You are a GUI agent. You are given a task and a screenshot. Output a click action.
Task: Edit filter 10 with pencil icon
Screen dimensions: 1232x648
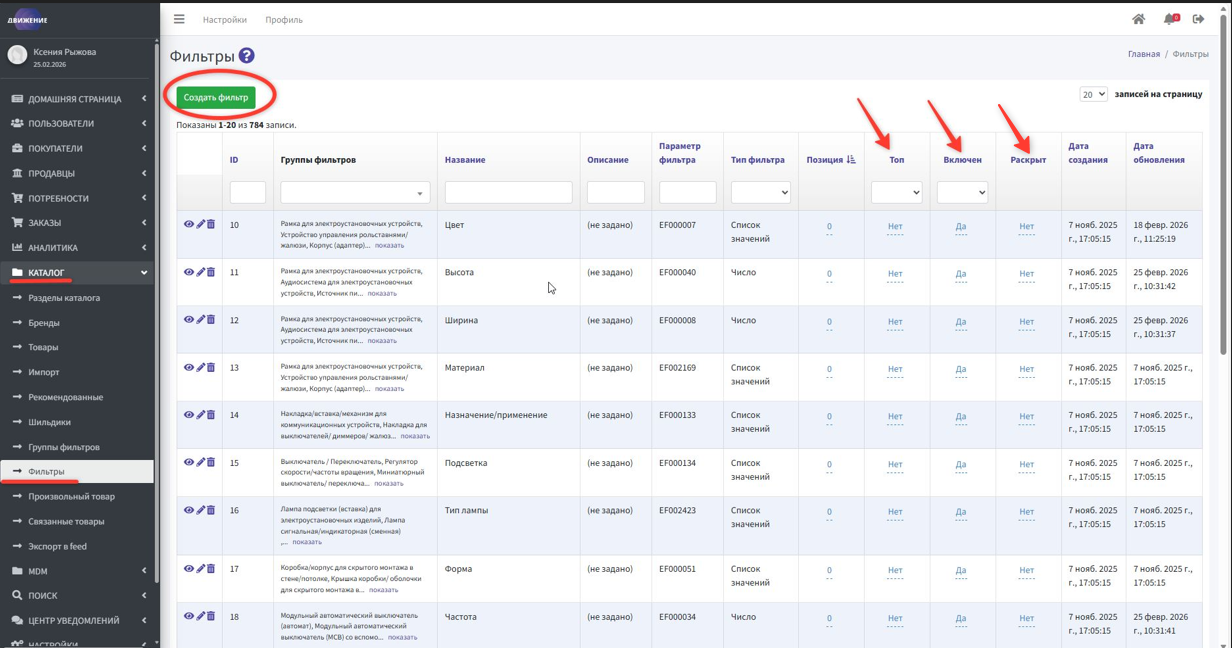click(200, 224)
